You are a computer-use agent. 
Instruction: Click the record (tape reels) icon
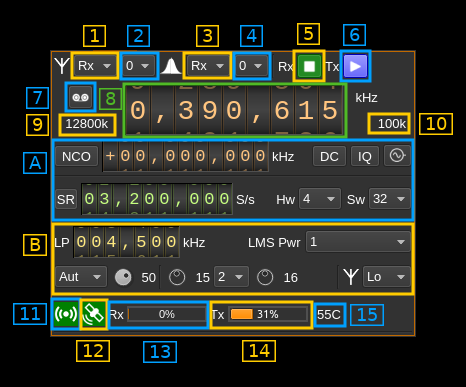(80, 97)
